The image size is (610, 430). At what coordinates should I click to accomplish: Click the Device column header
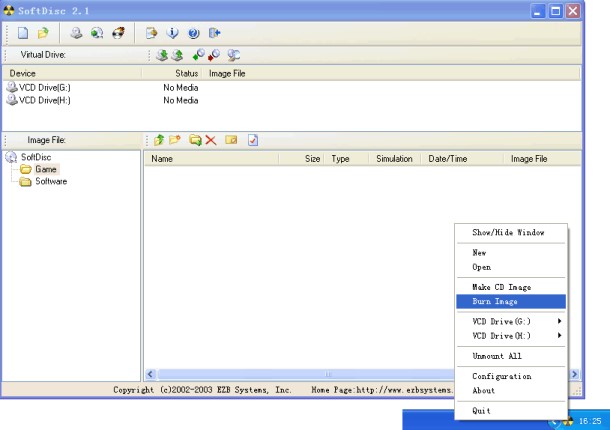click(x=72, y=74)
